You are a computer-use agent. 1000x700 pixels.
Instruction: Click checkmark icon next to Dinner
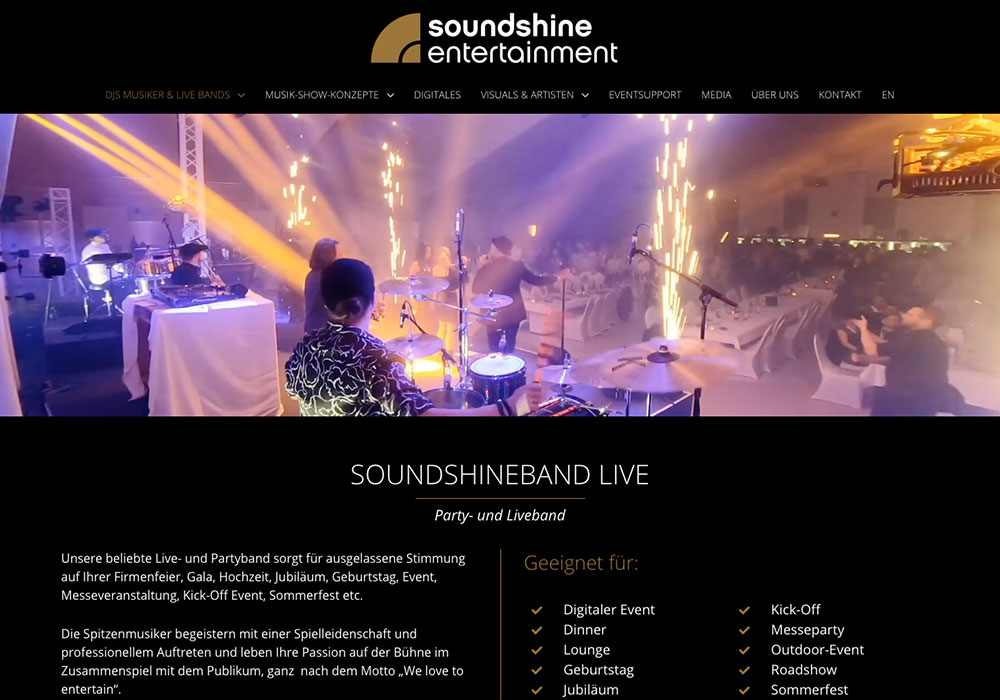pyautogui.click(x=537, y=630)
